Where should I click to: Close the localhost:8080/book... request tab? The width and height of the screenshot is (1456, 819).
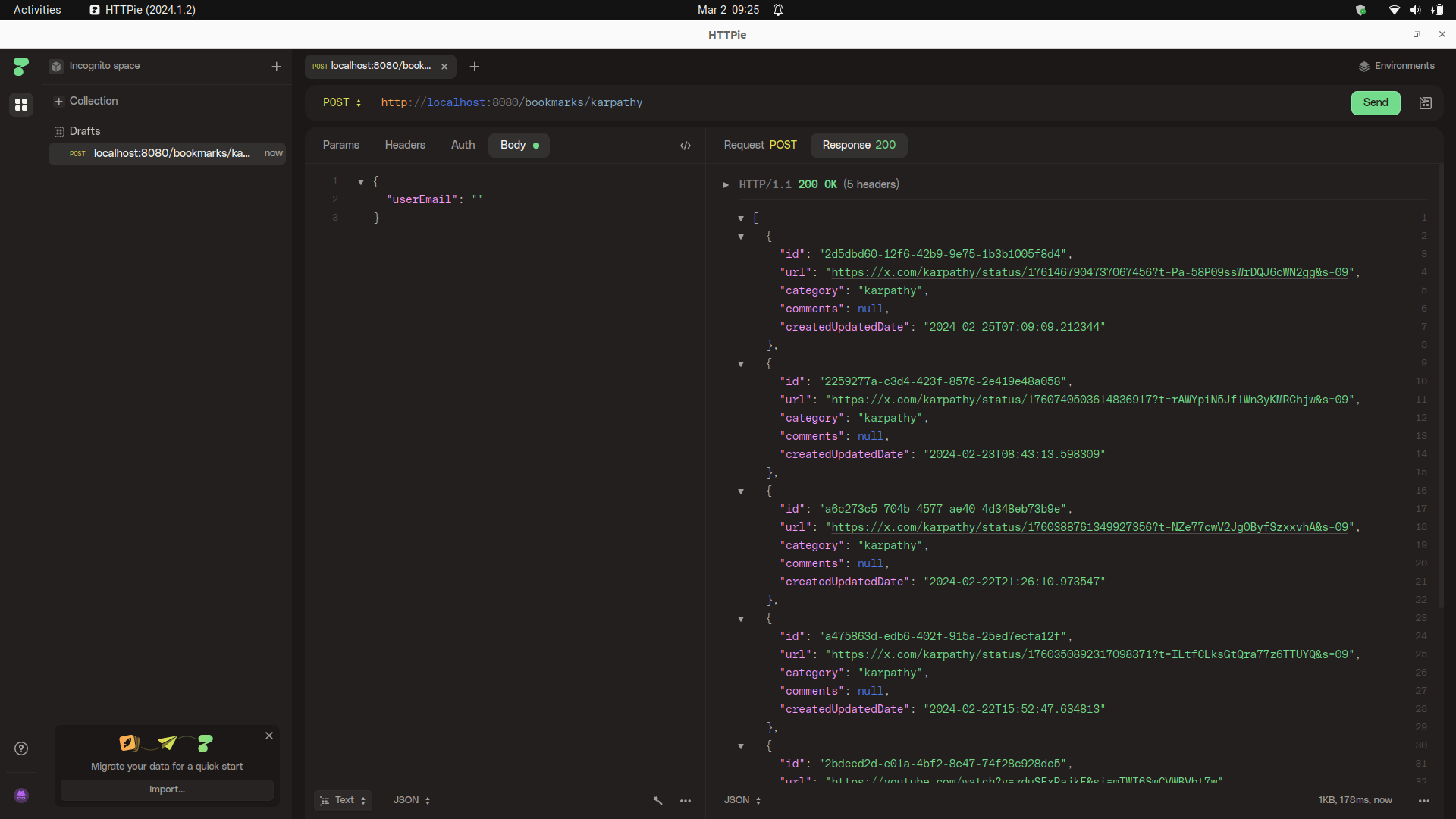click(x=444, y=67)
